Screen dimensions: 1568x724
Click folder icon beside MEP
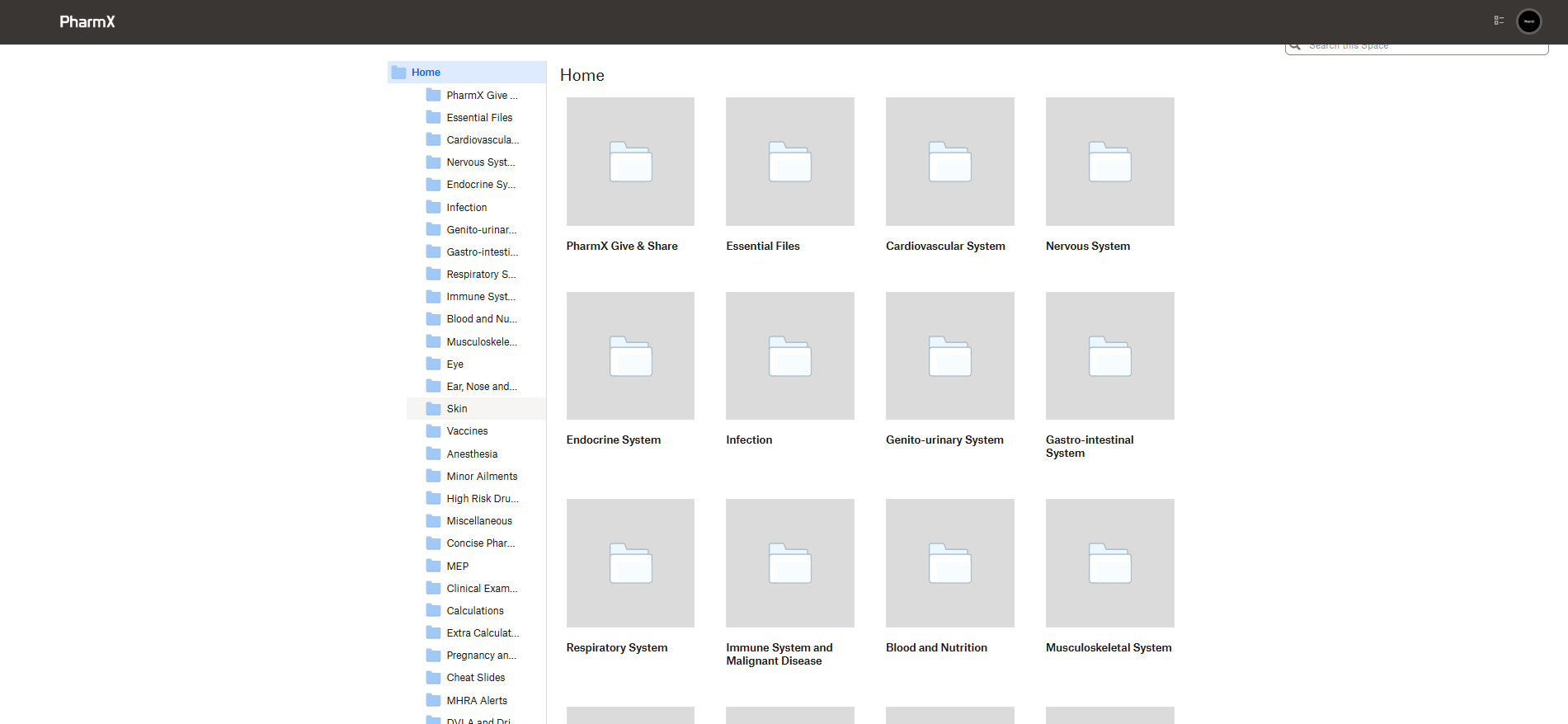coord(433,566)
